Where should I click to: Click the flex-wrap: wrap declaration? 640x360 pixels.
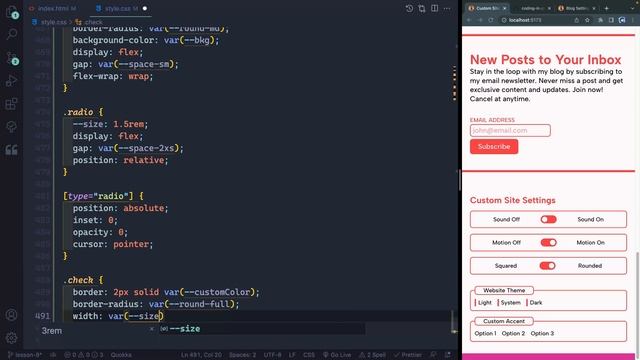coord(113,76)
